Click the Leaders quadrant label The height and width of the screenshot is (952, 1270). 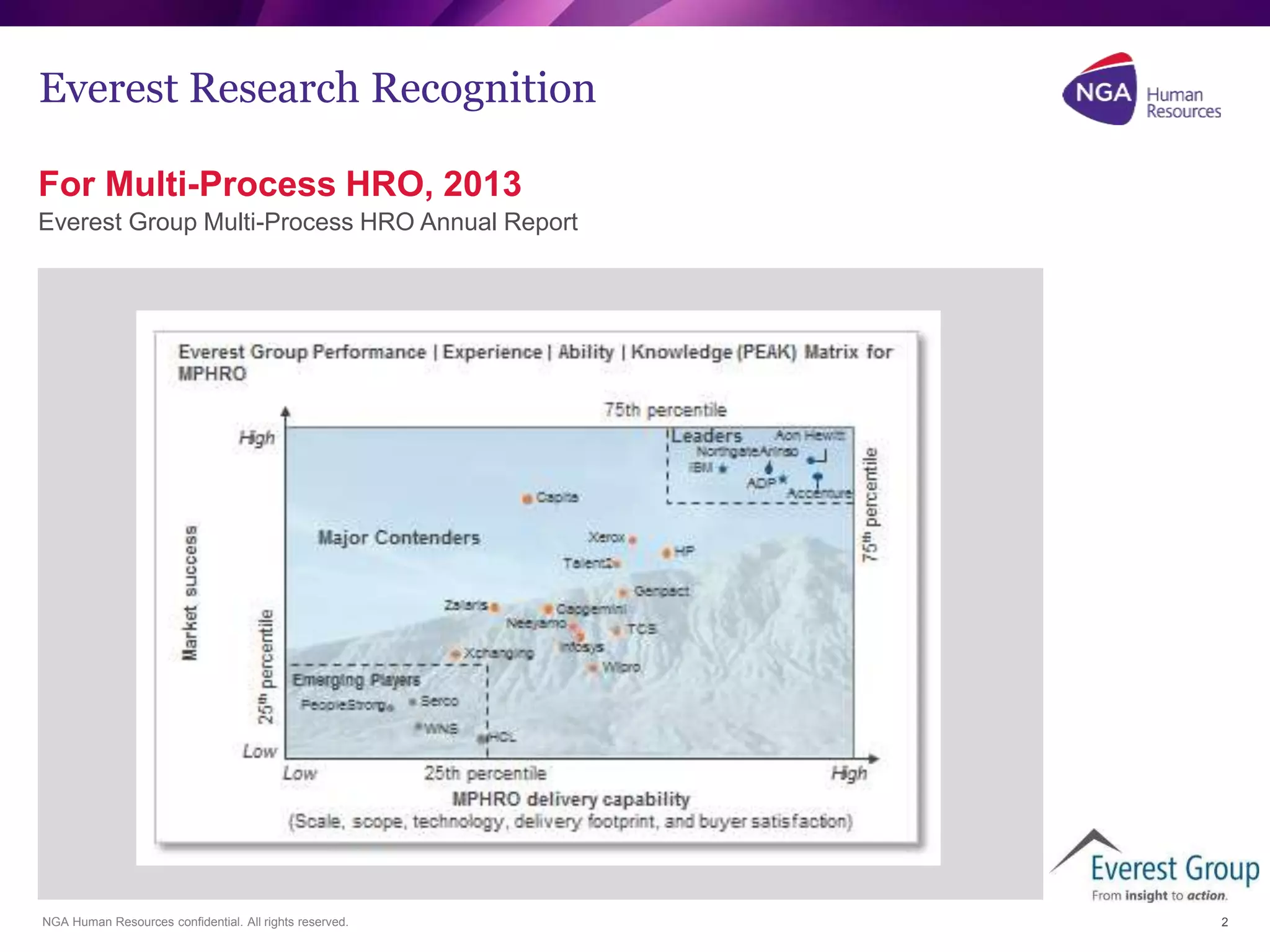(707, 436)
